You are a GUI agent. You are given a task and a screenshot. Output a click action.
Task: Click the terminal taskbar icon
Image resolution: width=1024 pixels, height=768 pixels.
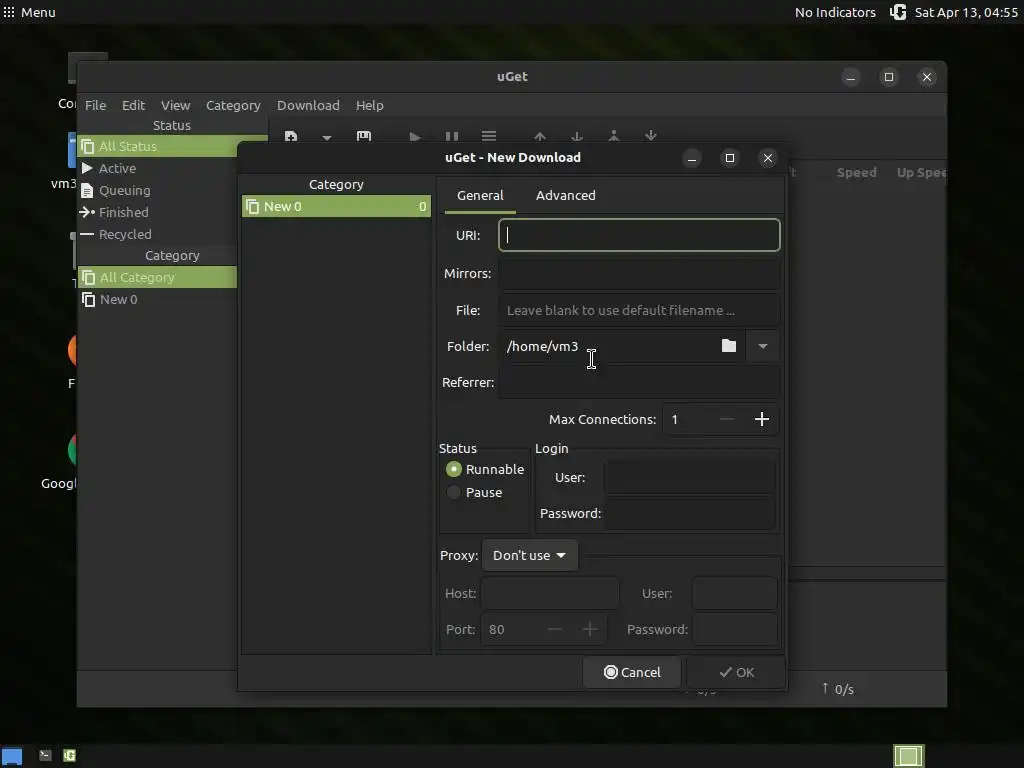coord(45,756)
